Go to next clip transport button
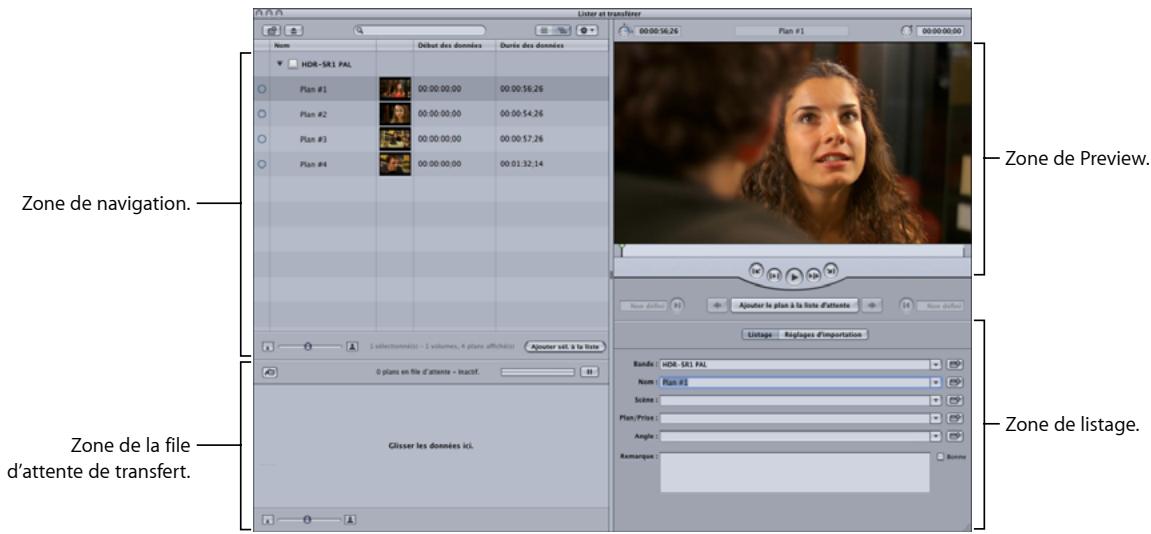The width and height of the screenshot is (1151, 534). [x=831, y=270]
